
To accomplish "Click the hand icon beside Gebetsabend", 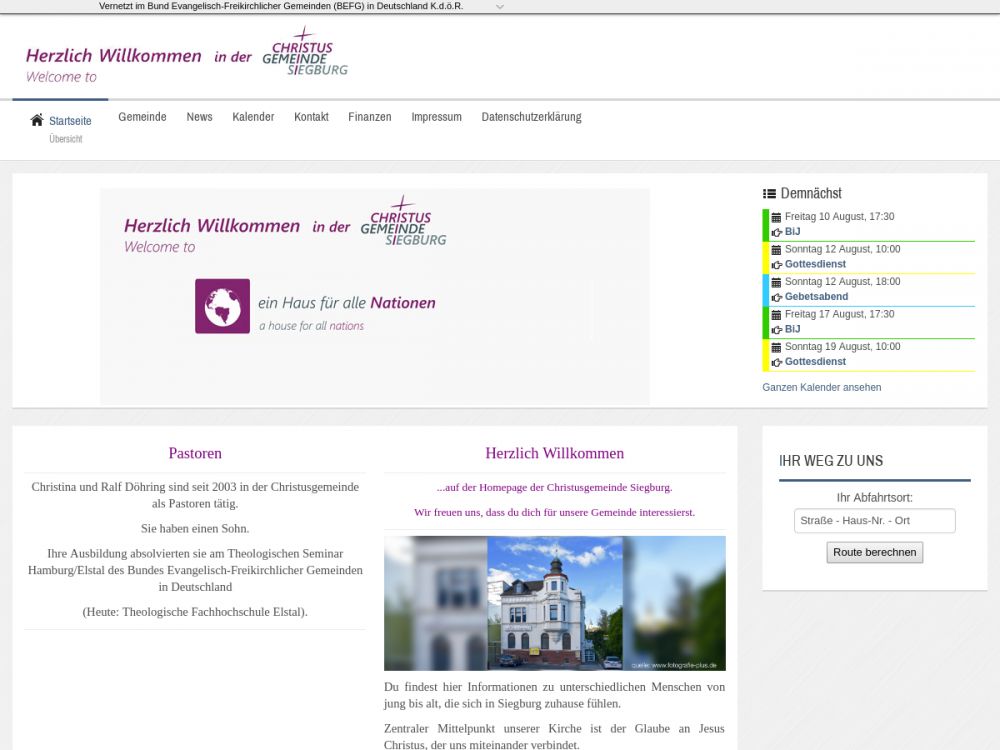I will pyautogui.click(x=777, y=297).
